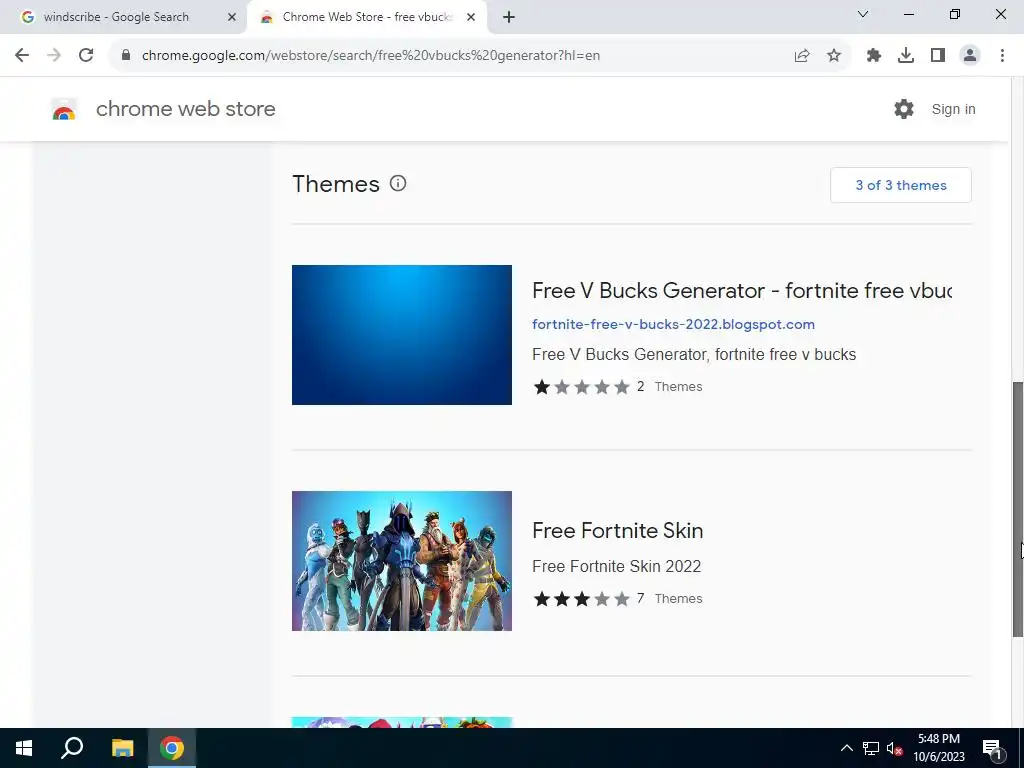Click Themes label under Free V Bucks Generator
The width and height of the screenshot is (1024, 768).
point(679,387)
